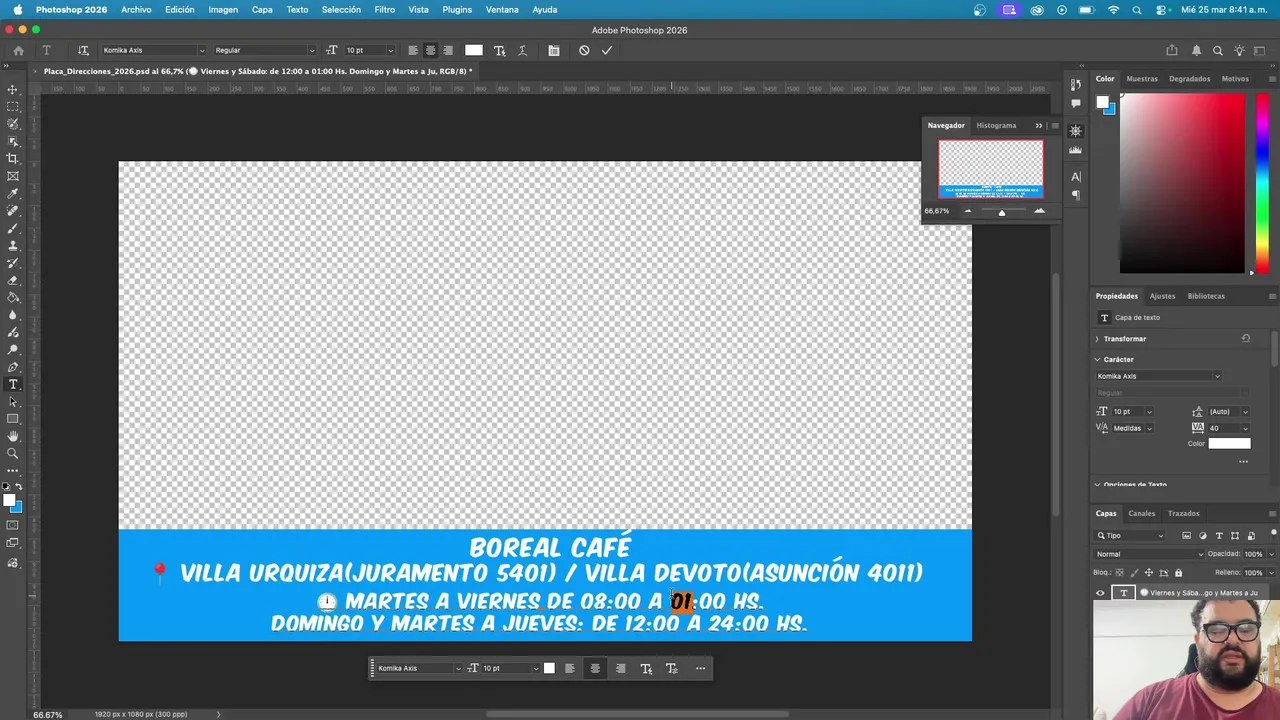This screenshot has width=1280, height=720.
Task: Center text in the floating text bar
Action: [595, 668]
